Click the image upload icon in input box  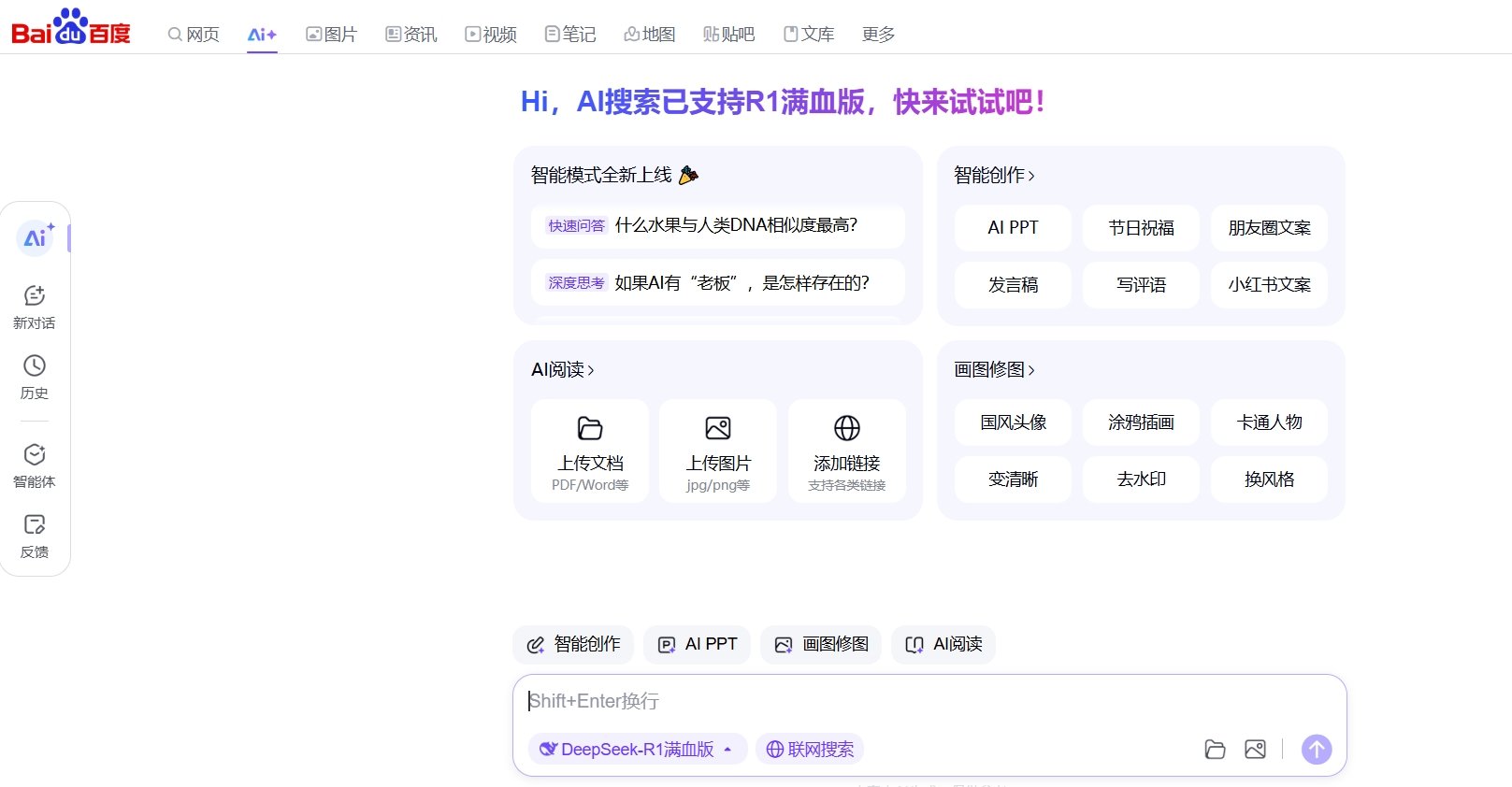(x=1255, y=749)
